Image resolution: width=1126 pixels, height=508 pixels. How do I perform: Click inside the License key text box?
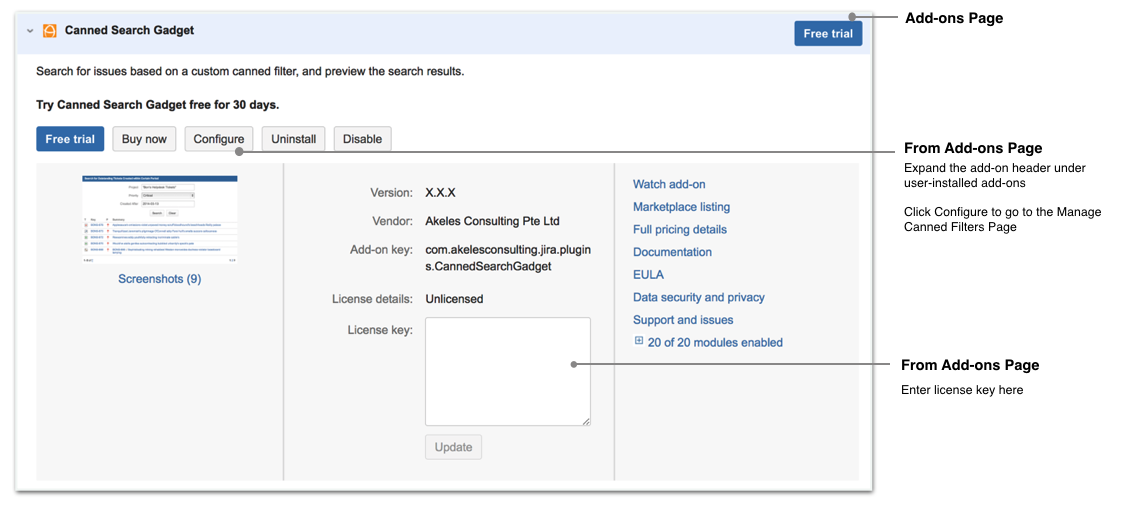[x=507, y=371]
